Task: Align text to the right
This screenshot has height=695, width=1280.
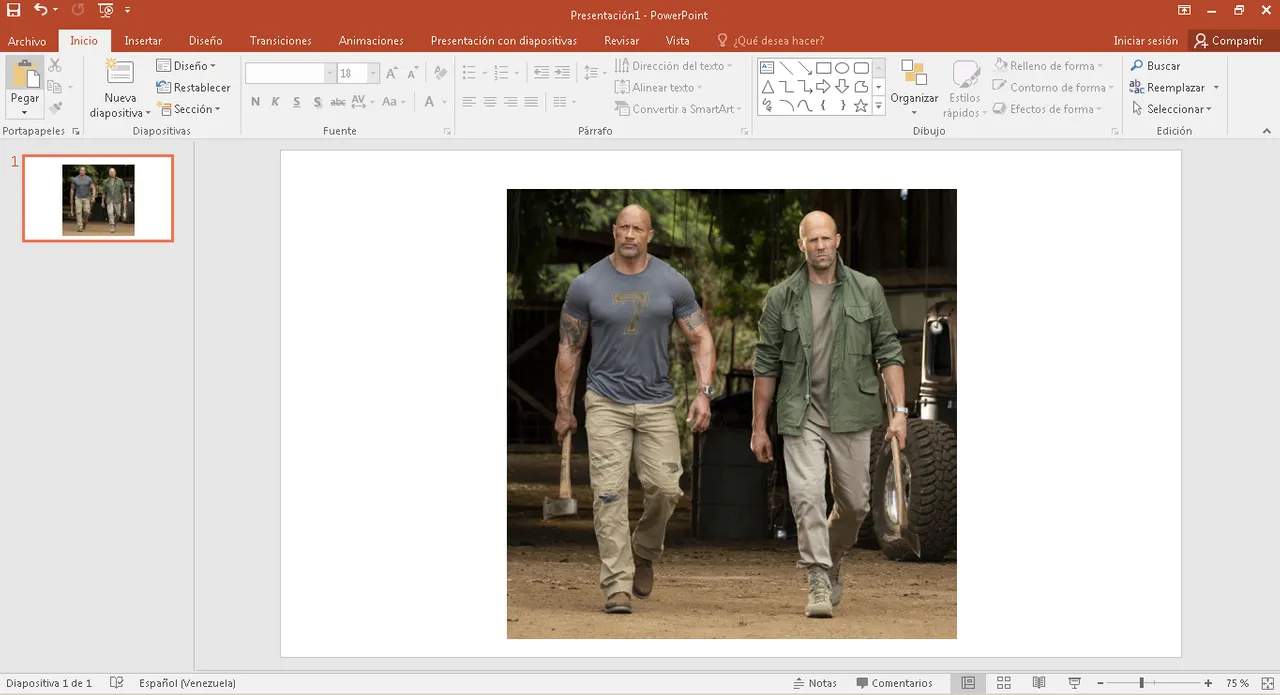Action: [510, 102]
